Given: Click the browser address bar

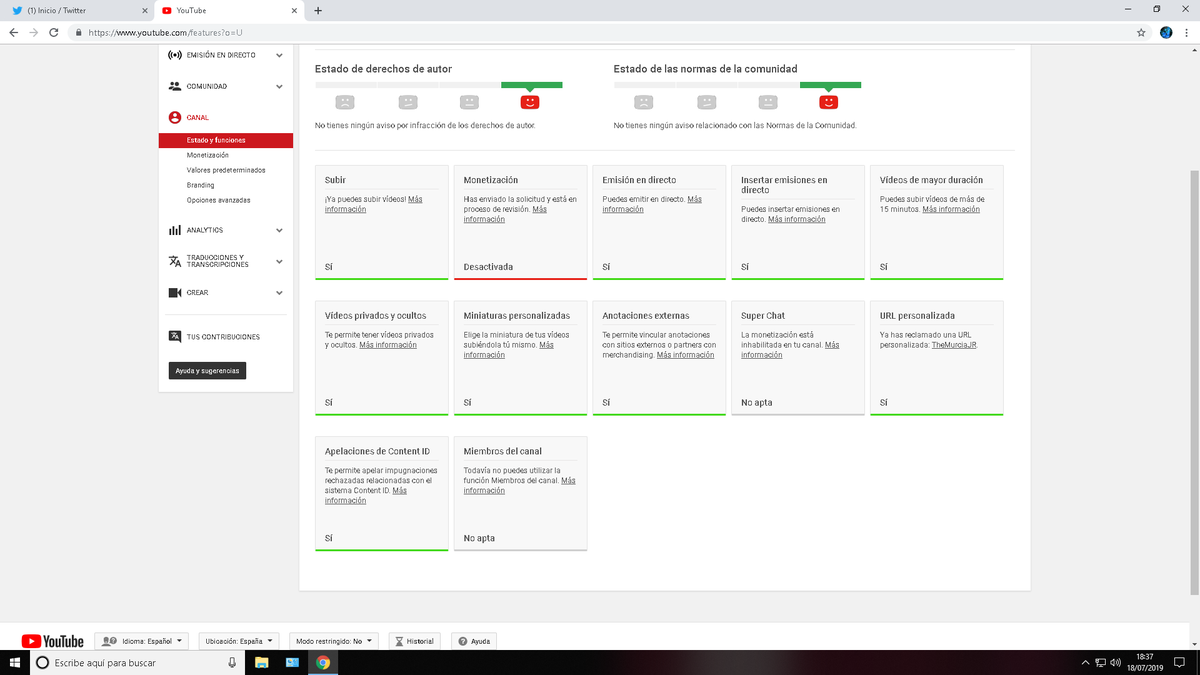Looking at the screenshot, I should tap(600, 32).
